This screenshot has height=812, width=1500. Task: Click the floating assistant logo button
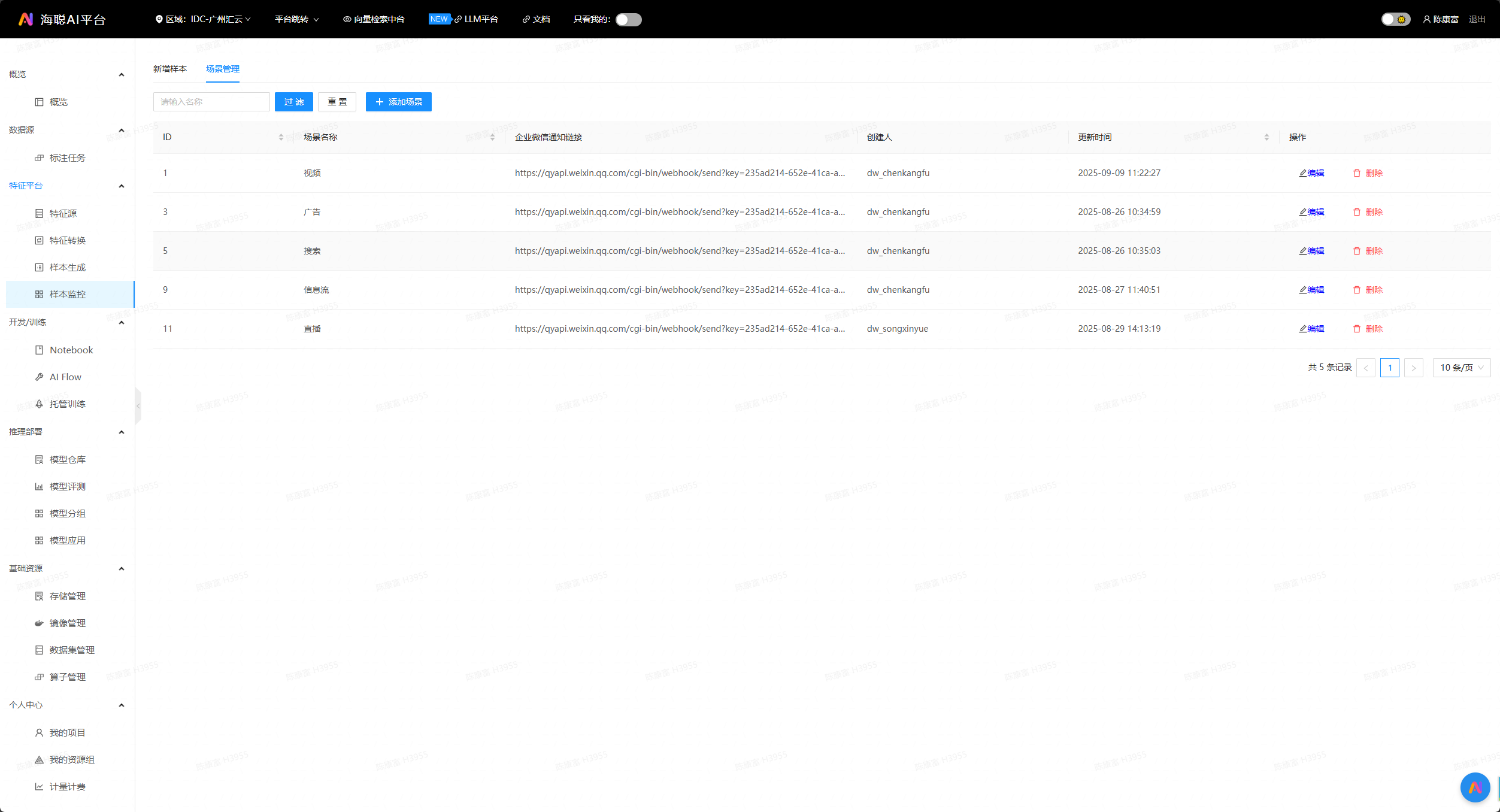(1475, 787)
